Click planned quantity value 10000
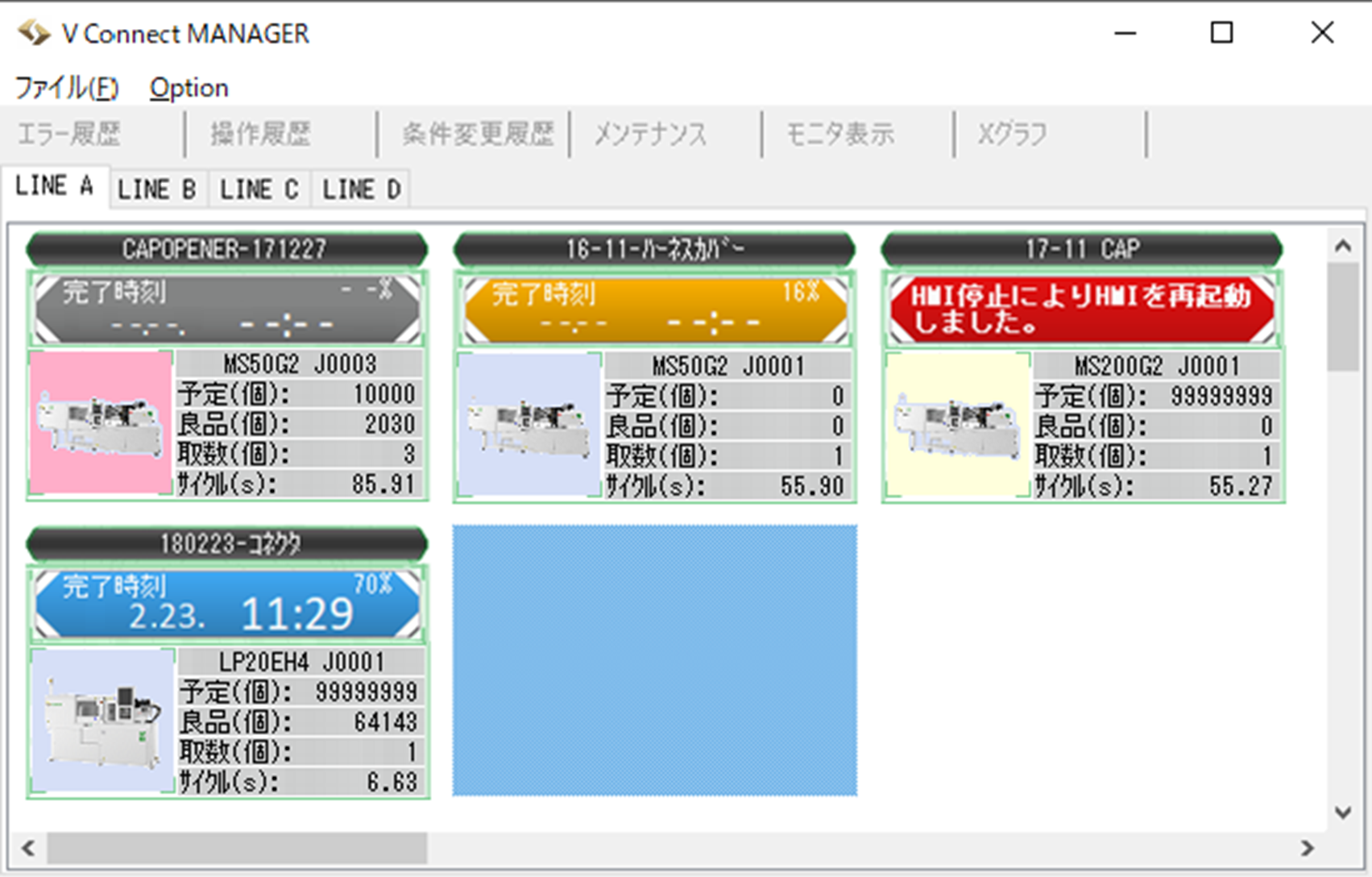 384,394
